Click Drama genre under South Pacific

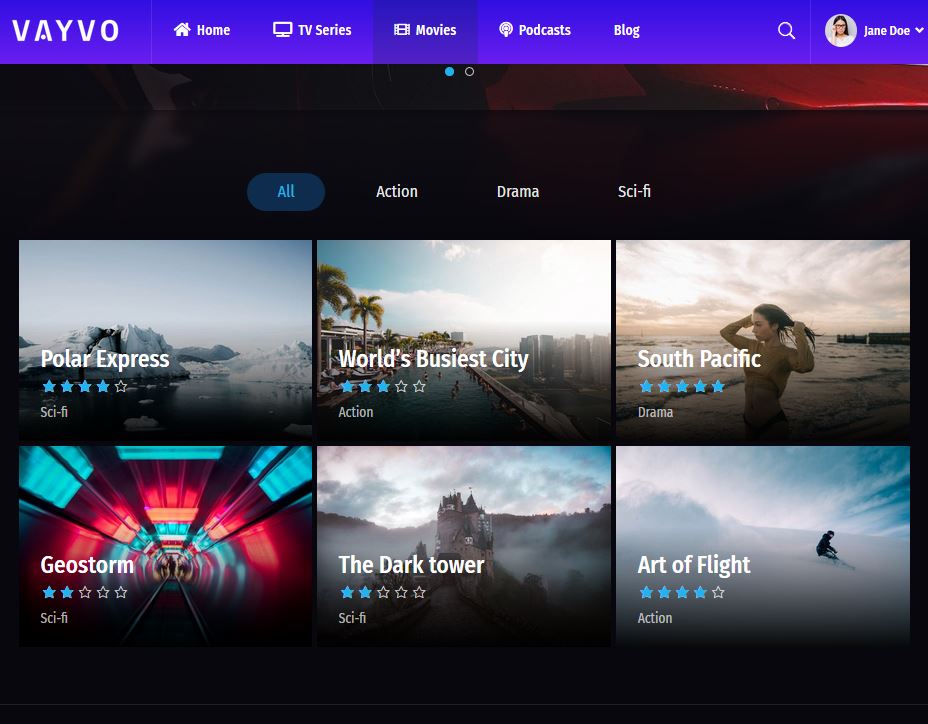point(655,412)
